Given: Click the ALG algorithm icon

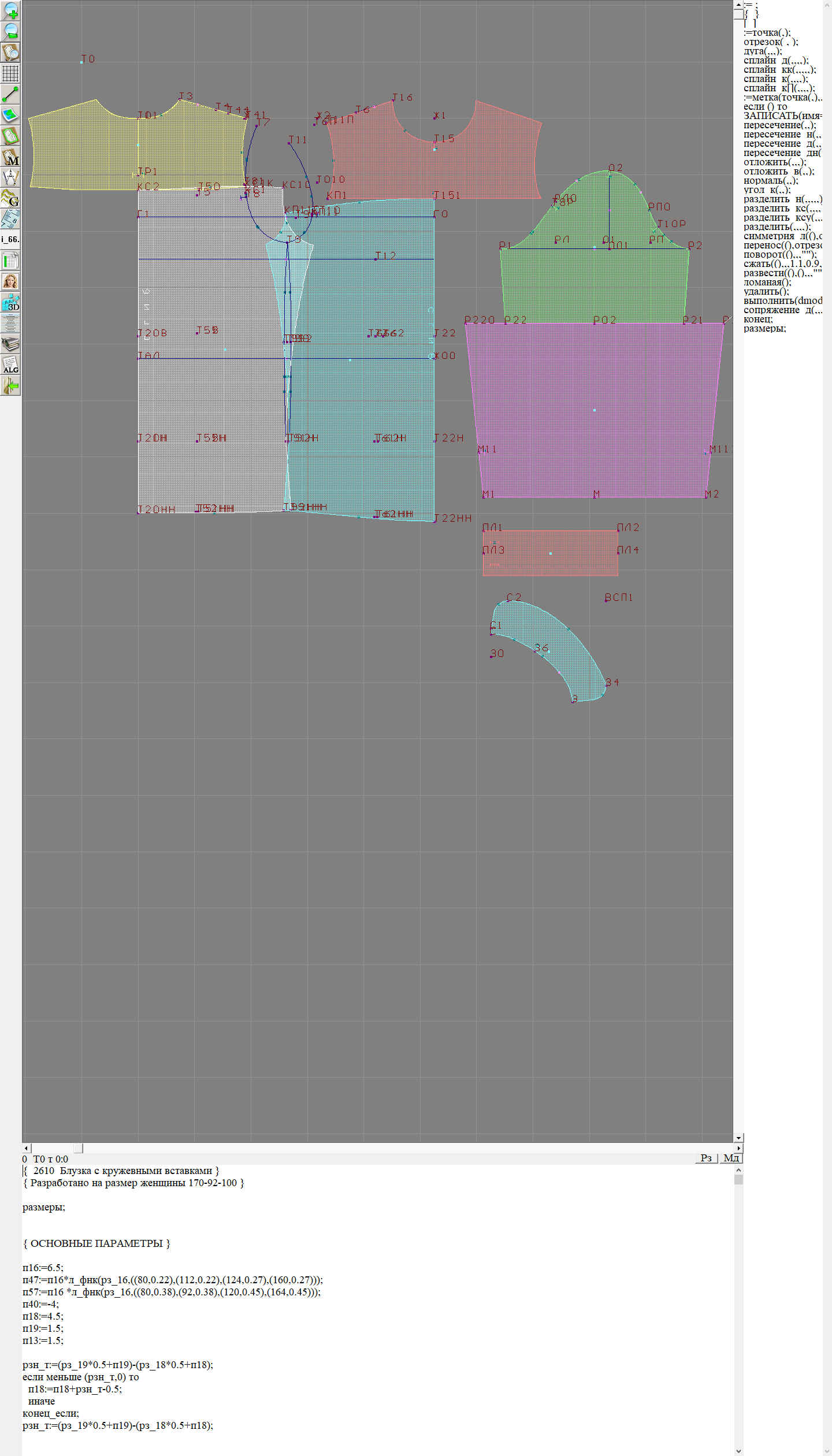Looking at the screenshot, I should (x=10, y=365).
